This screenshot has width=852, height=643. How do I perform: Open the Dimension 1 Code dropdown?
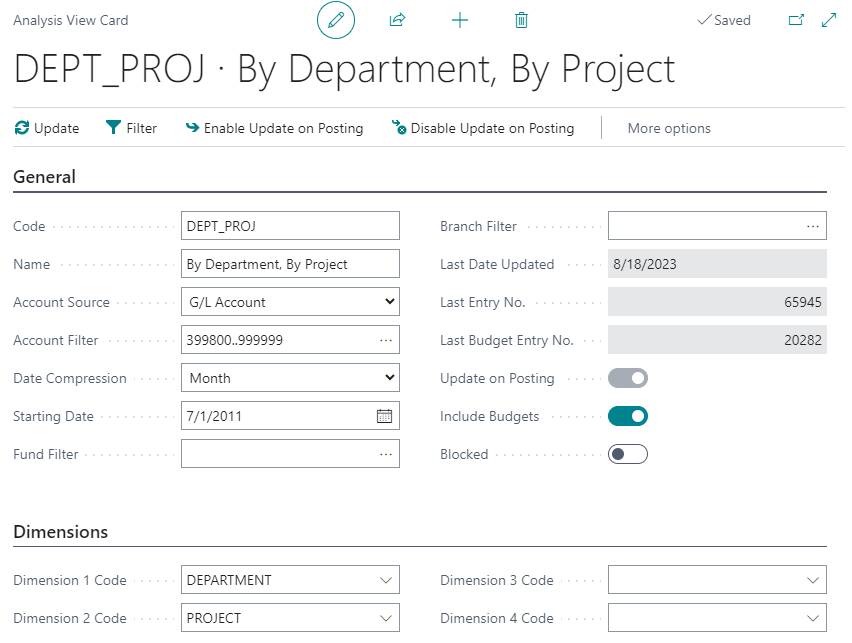click(290, 580)
